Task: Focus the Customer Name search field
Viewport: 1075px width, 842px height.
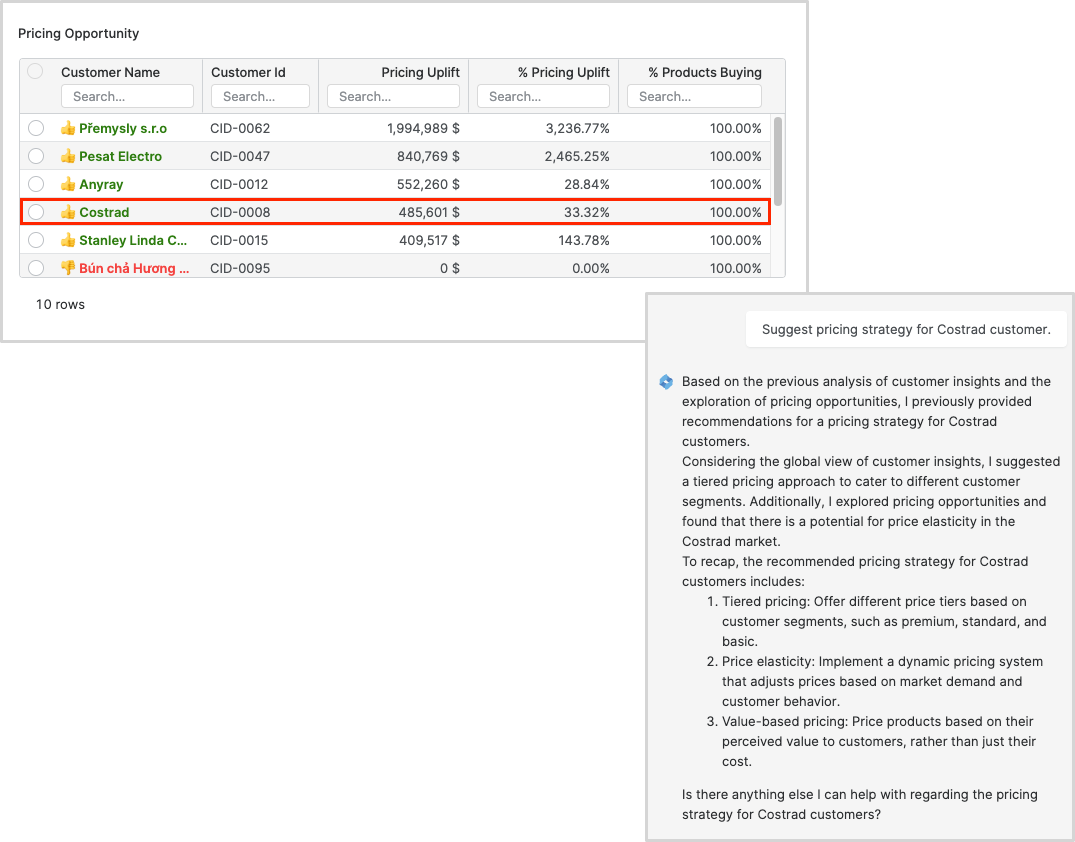Action: (x=127, y=96)
